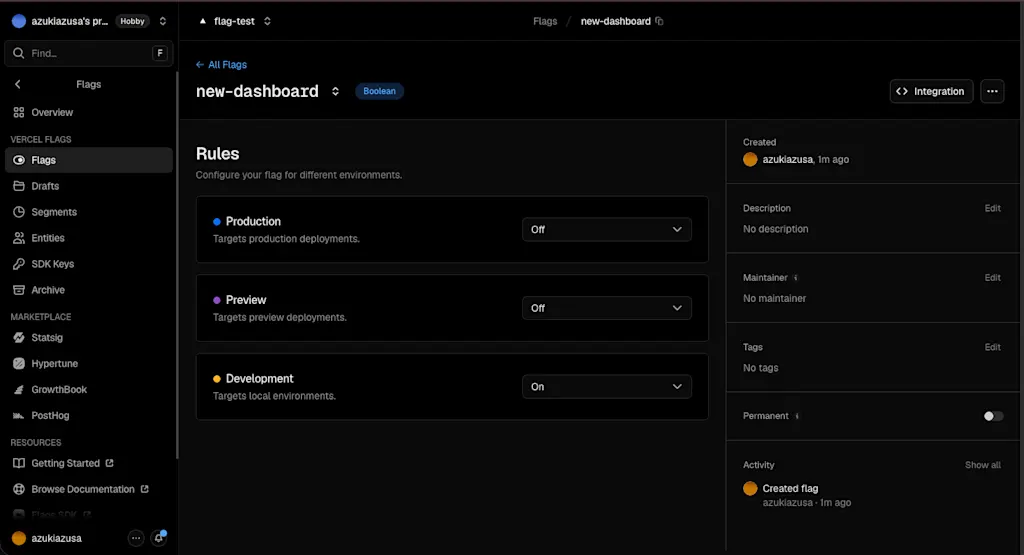Click the Hypertune logo icon
The image size is (1024, 555).
(19, 364)
